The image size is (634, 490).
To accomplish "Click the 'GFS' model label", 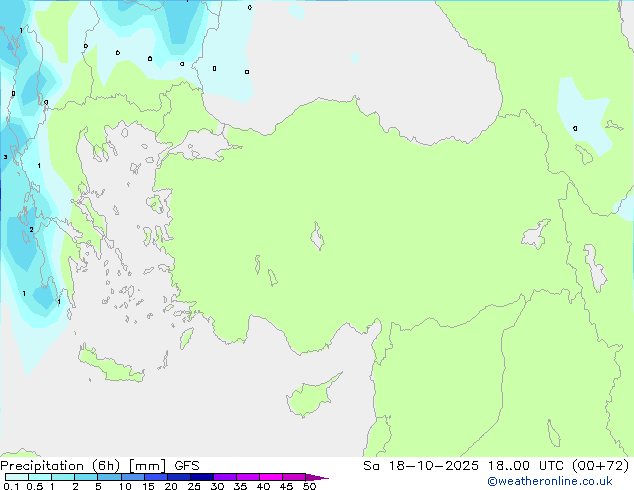I will point(187,466).
